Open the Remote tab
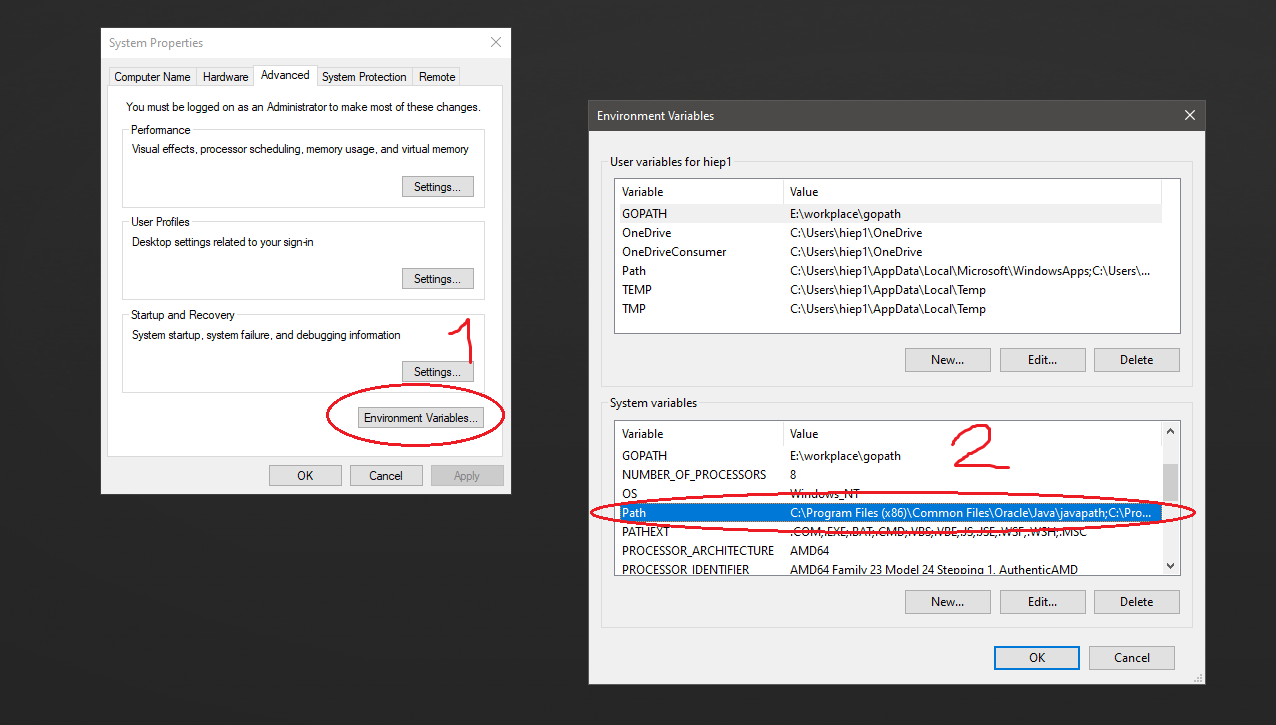Viewport: 1276px width, 725px height. click(x=437, y=77)
